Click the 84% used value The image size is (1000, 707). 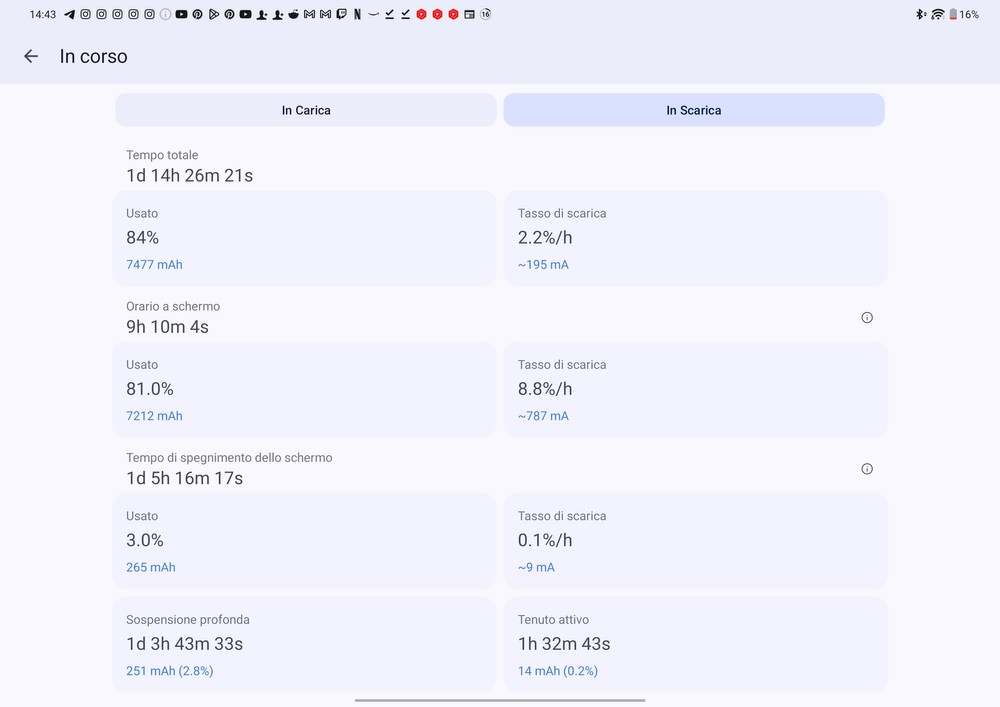142,237
